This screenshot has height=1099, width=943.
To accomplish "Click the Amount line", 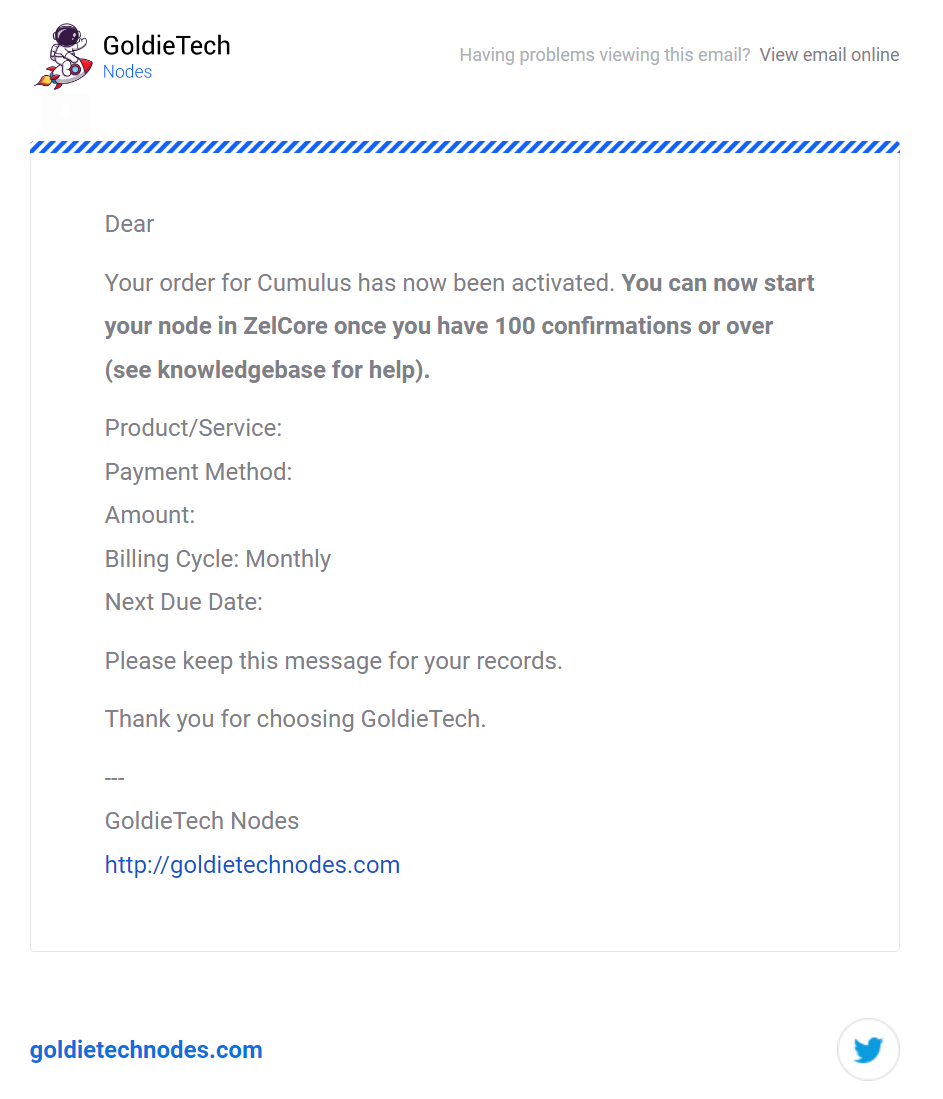I will (150, 515).
